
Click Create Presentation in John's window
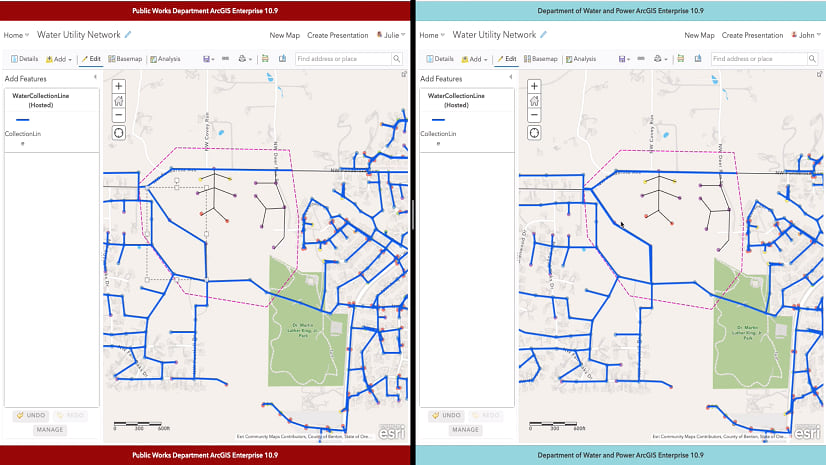[x=752, y=35]
